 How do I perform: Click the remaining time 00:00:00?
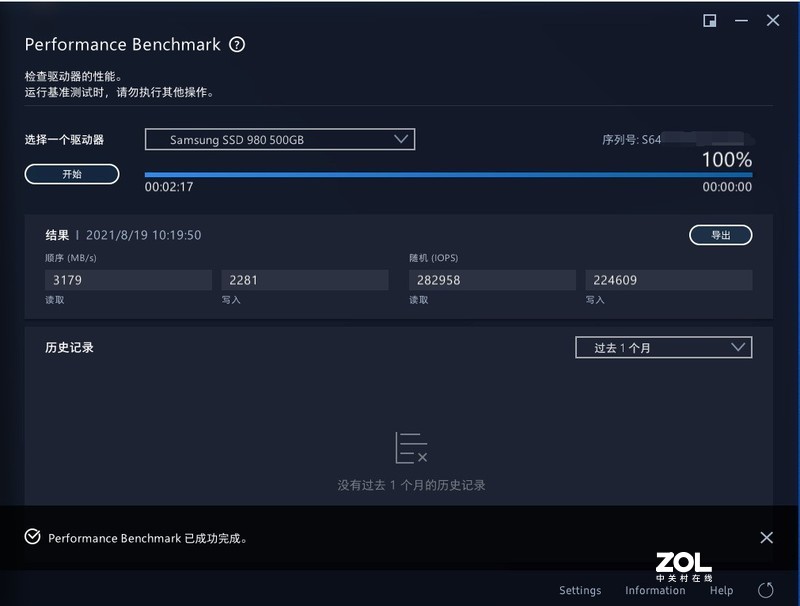(727, 187)
